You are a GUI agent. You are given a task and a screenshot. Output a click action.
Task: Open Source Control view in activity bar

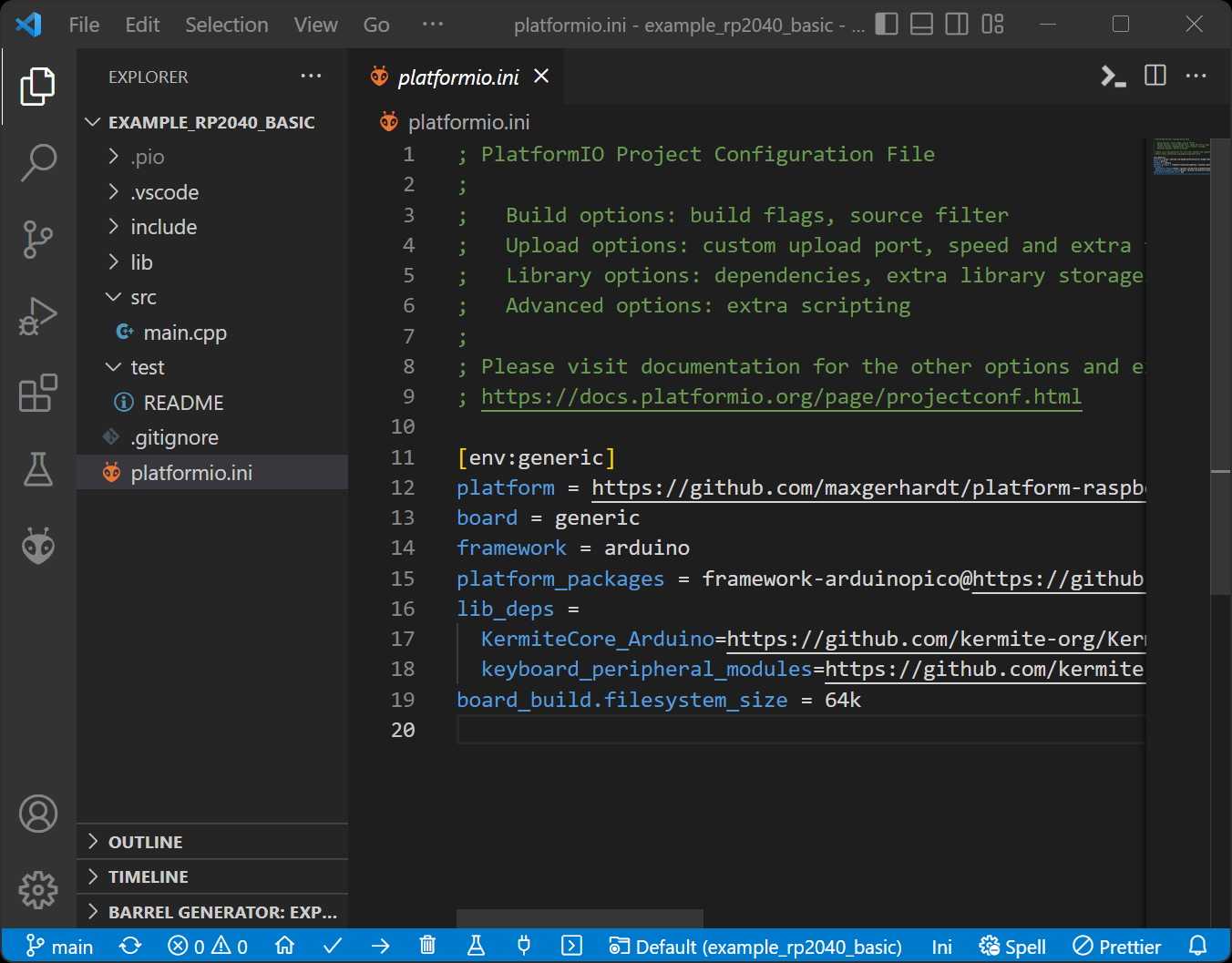38,240
